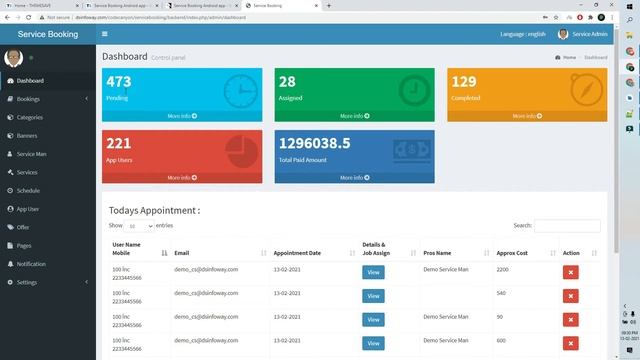This screenshot has height=360, width=640.
Task: Open App User in the sidebar
Action: tap(48, 209)
